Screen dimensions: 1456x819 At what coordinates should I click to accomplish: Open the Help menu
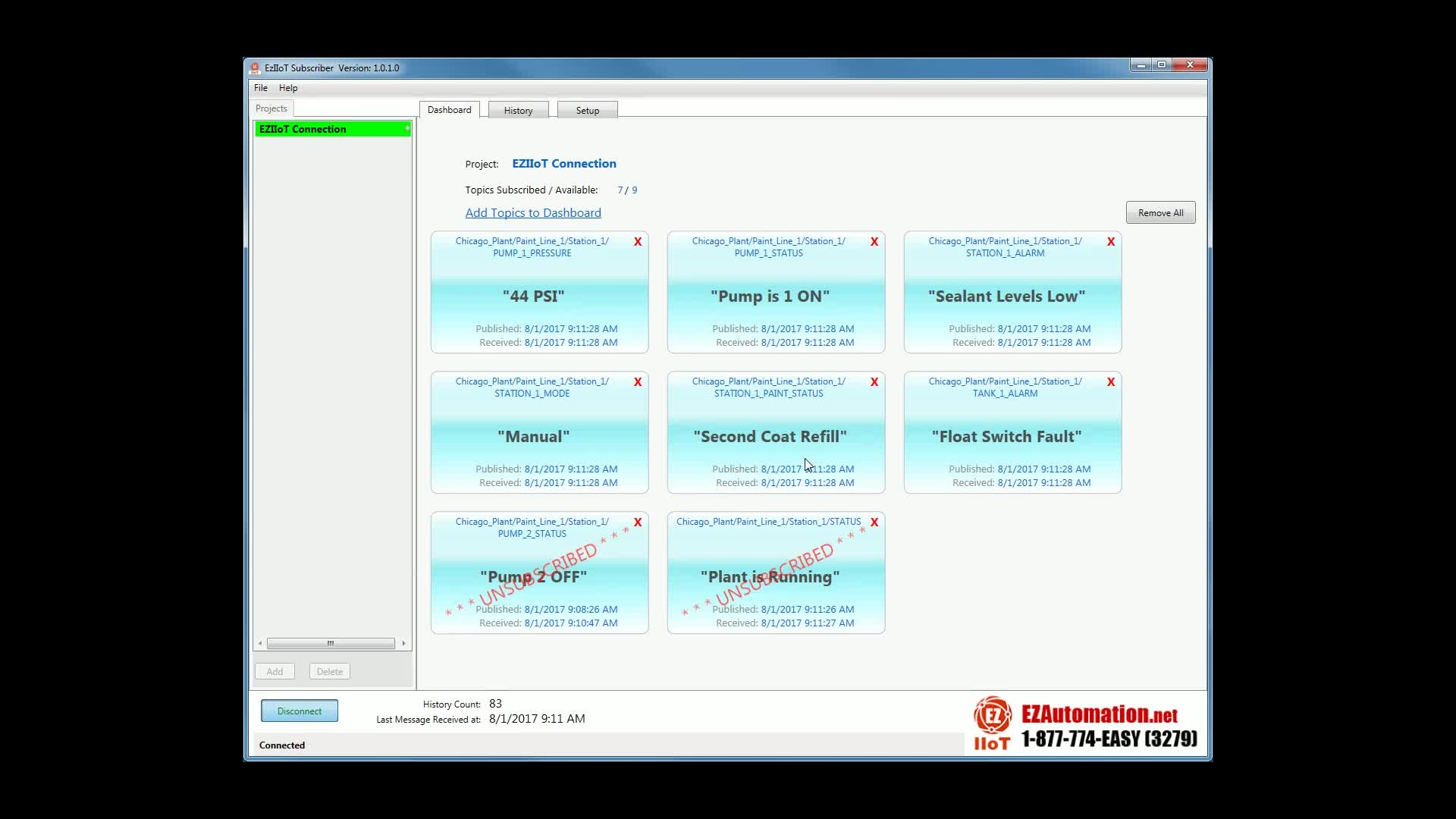click(x=287, y=87)
